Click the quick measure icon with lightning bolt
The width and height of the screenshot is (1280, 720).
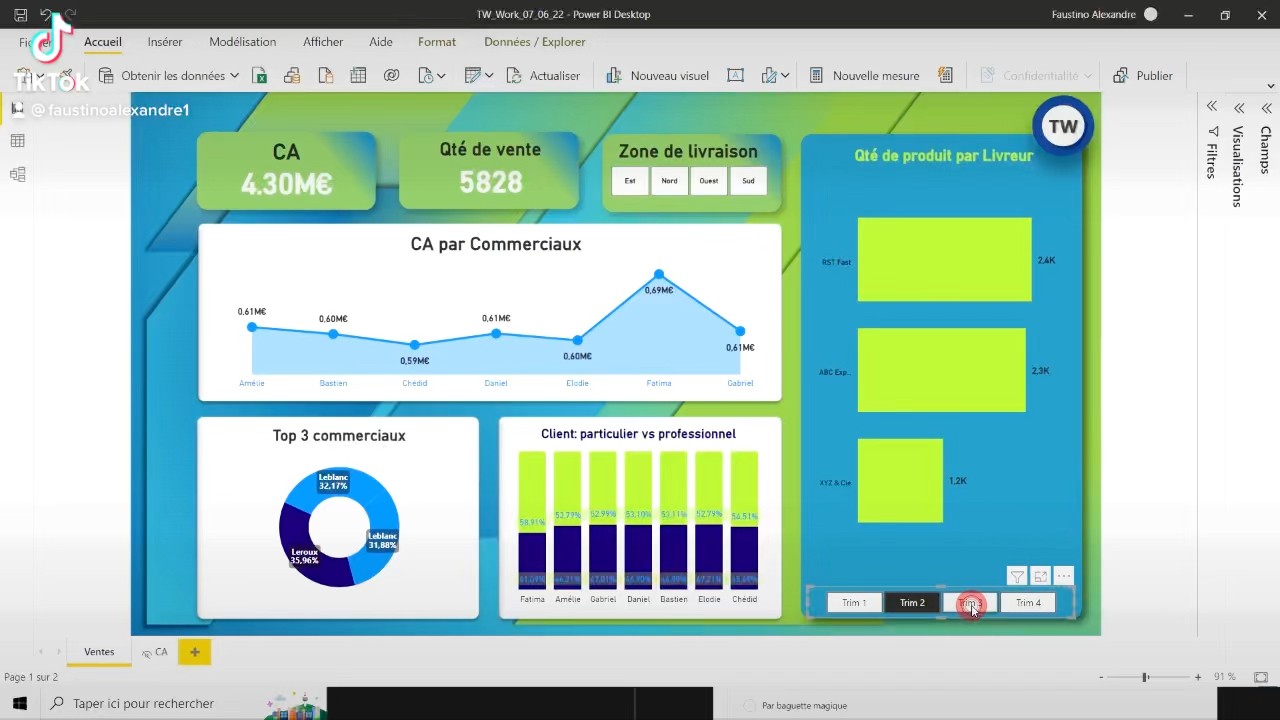[945, 76]
